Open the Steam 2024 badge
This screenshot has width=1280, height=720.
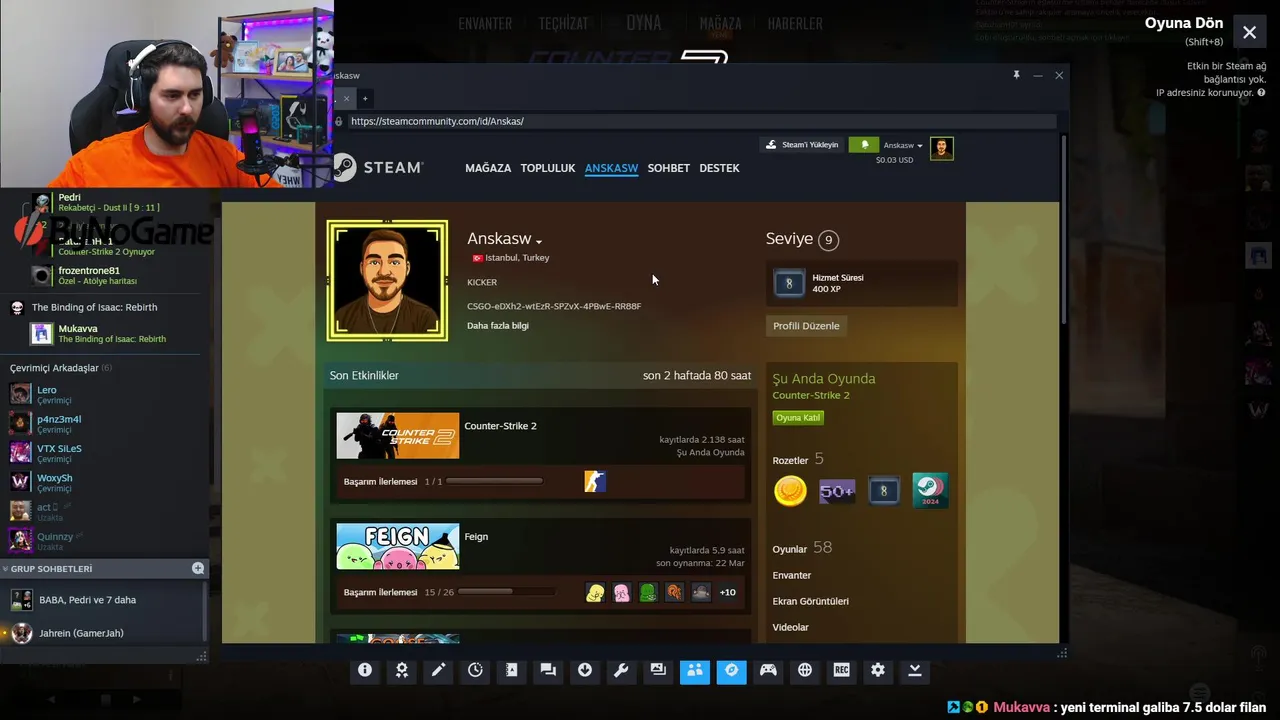930,491
